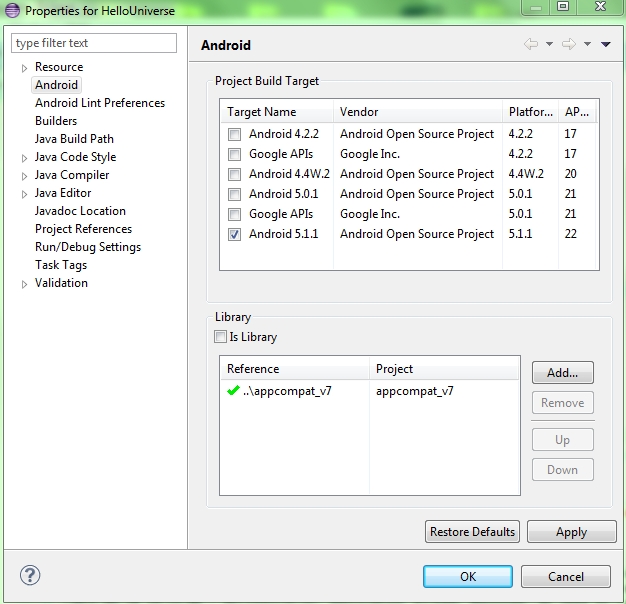Click in the type filter text field

pos(94,43)
